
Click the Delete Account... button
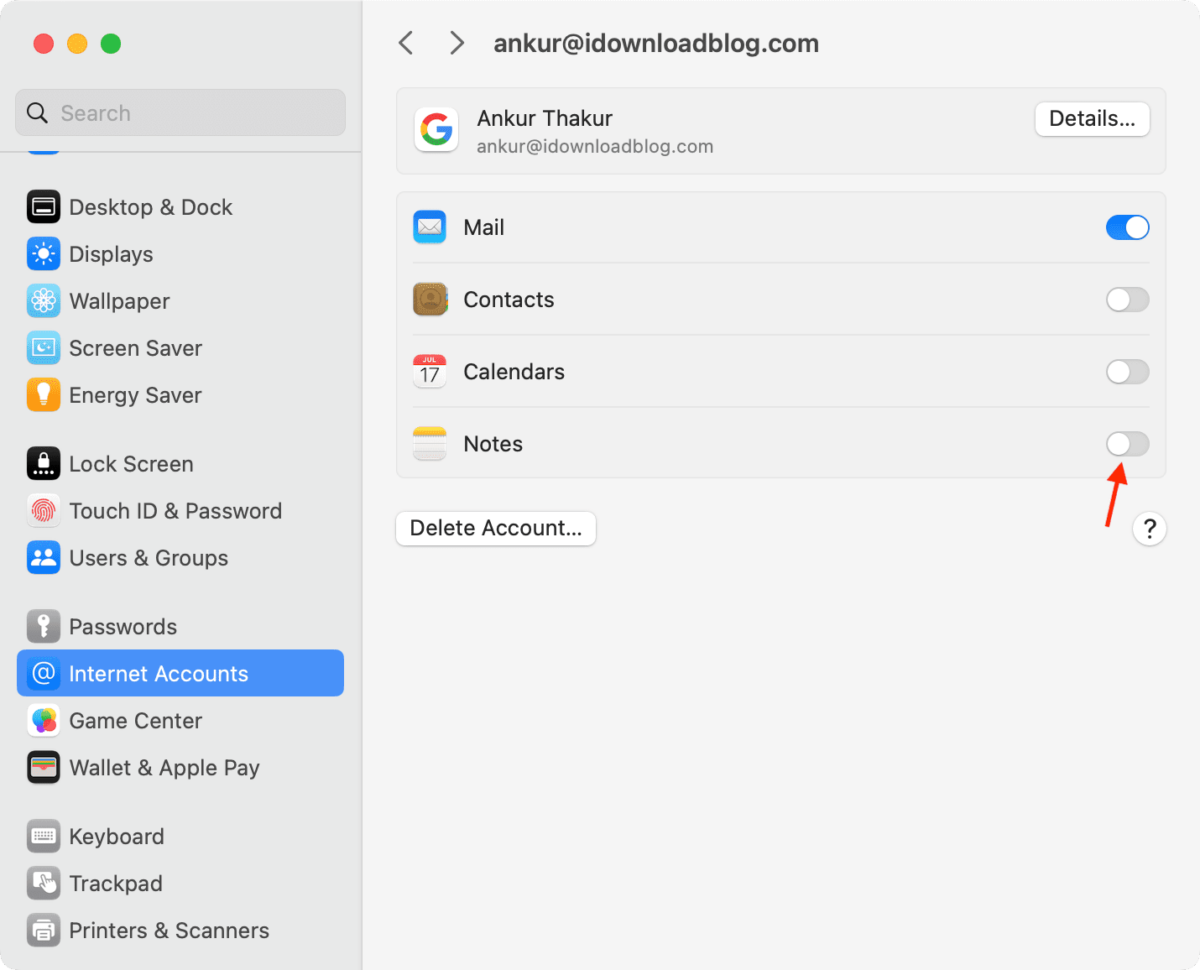pyautogui.click(x=496, y=528)
